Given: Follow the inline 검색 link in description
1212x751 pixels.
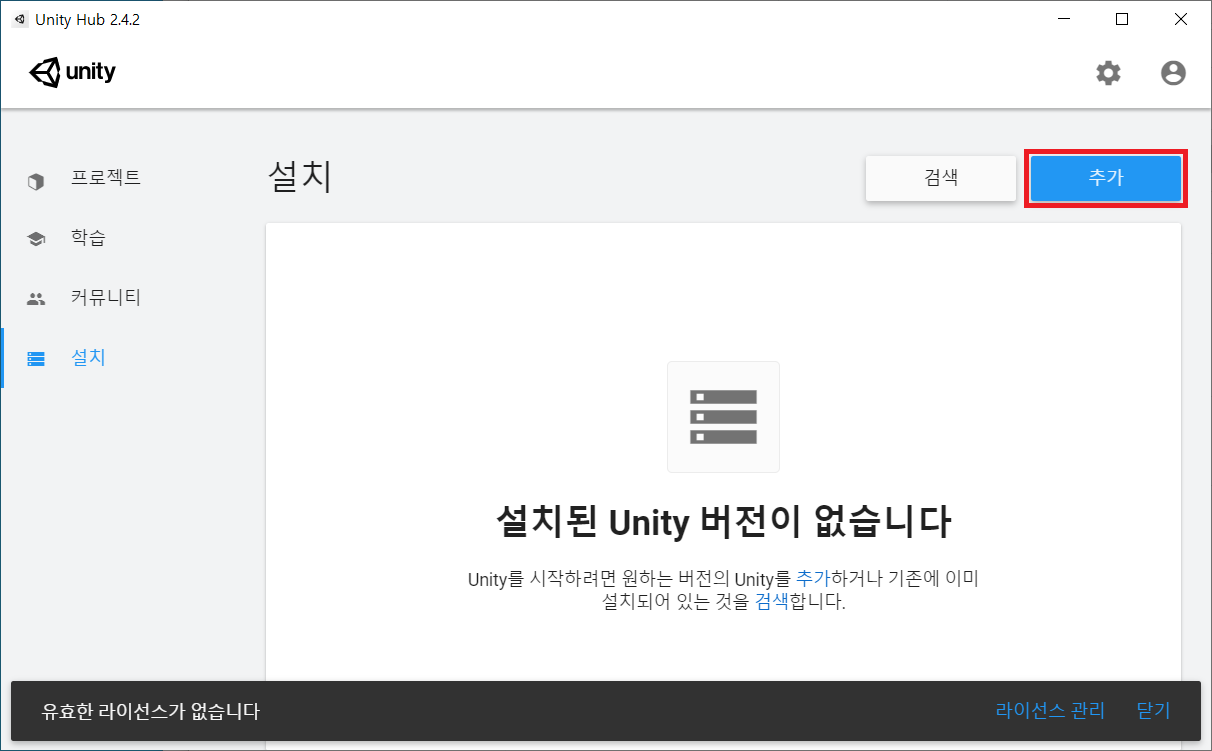Looking at the screenshot, I should [772, 603].
